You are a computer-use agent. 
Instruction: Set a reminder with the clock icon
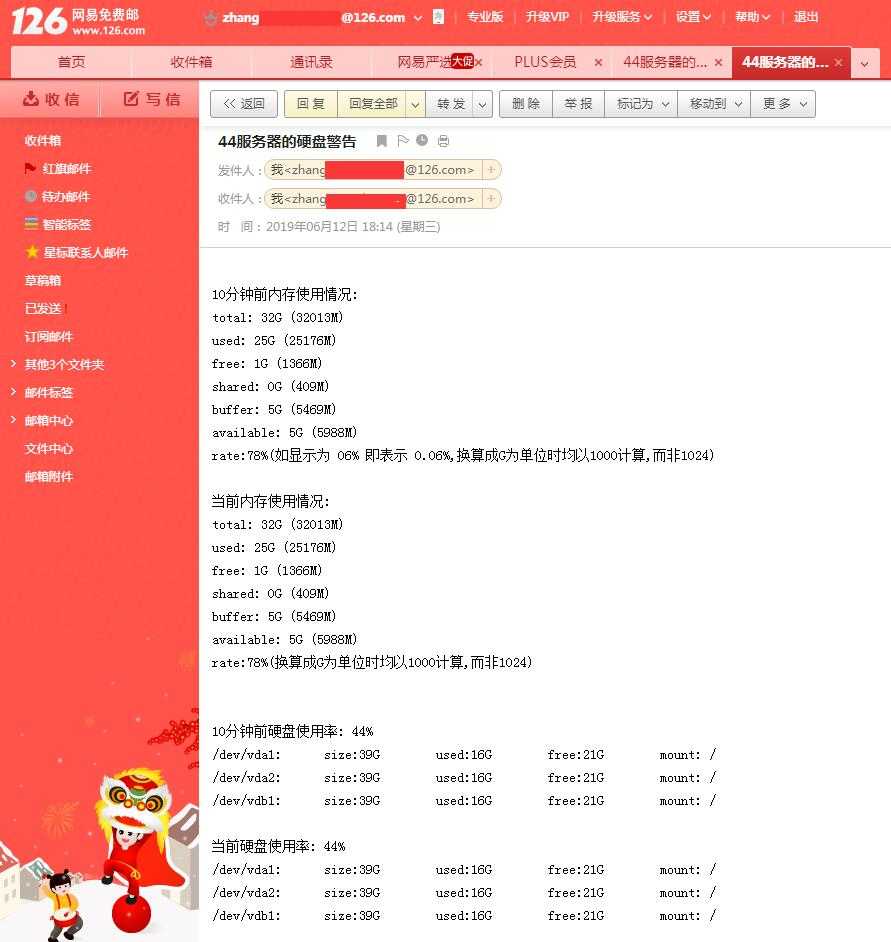pos(422,141)
